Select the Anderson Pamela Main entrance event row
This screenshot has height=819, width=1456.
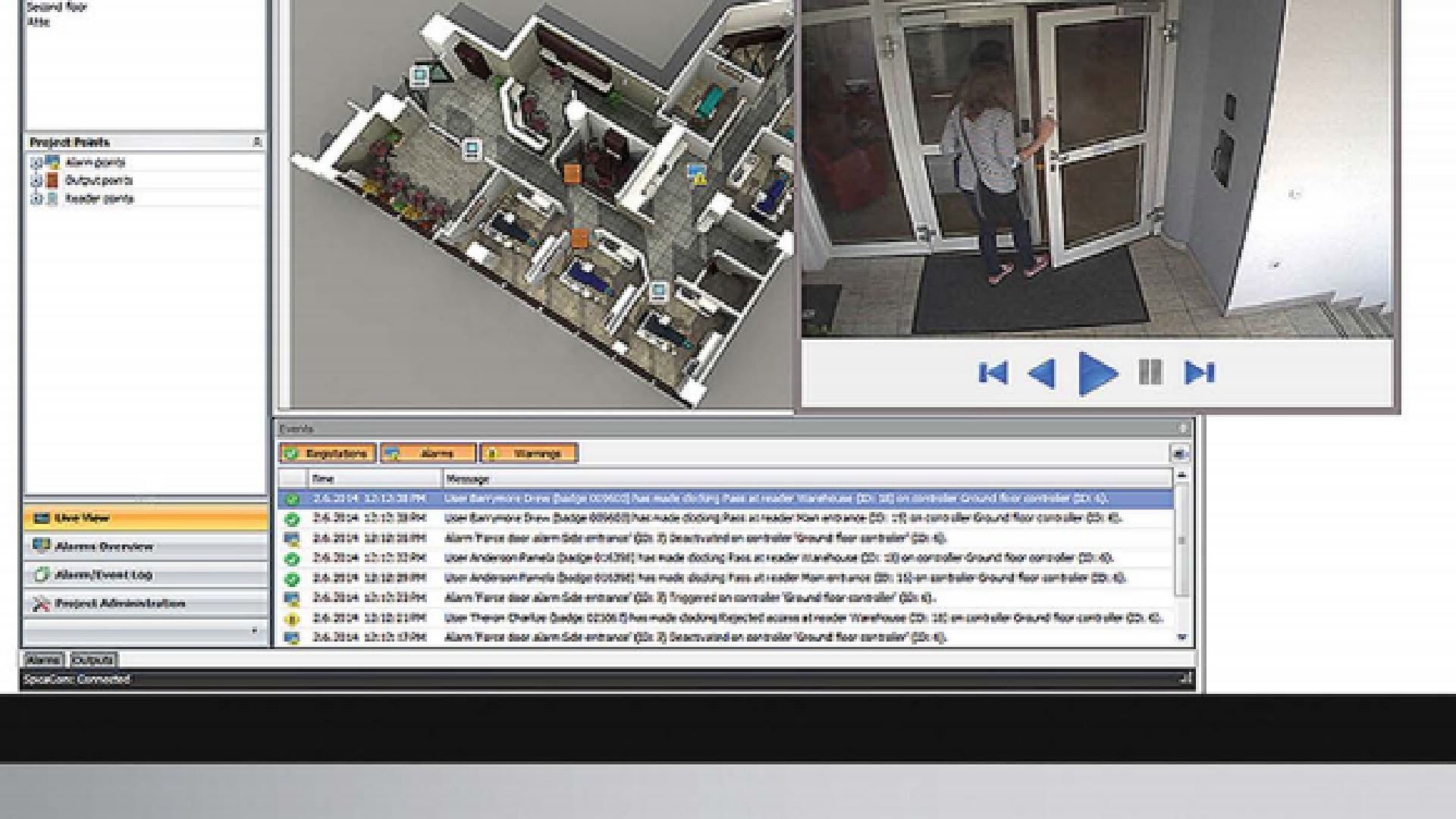726,578
